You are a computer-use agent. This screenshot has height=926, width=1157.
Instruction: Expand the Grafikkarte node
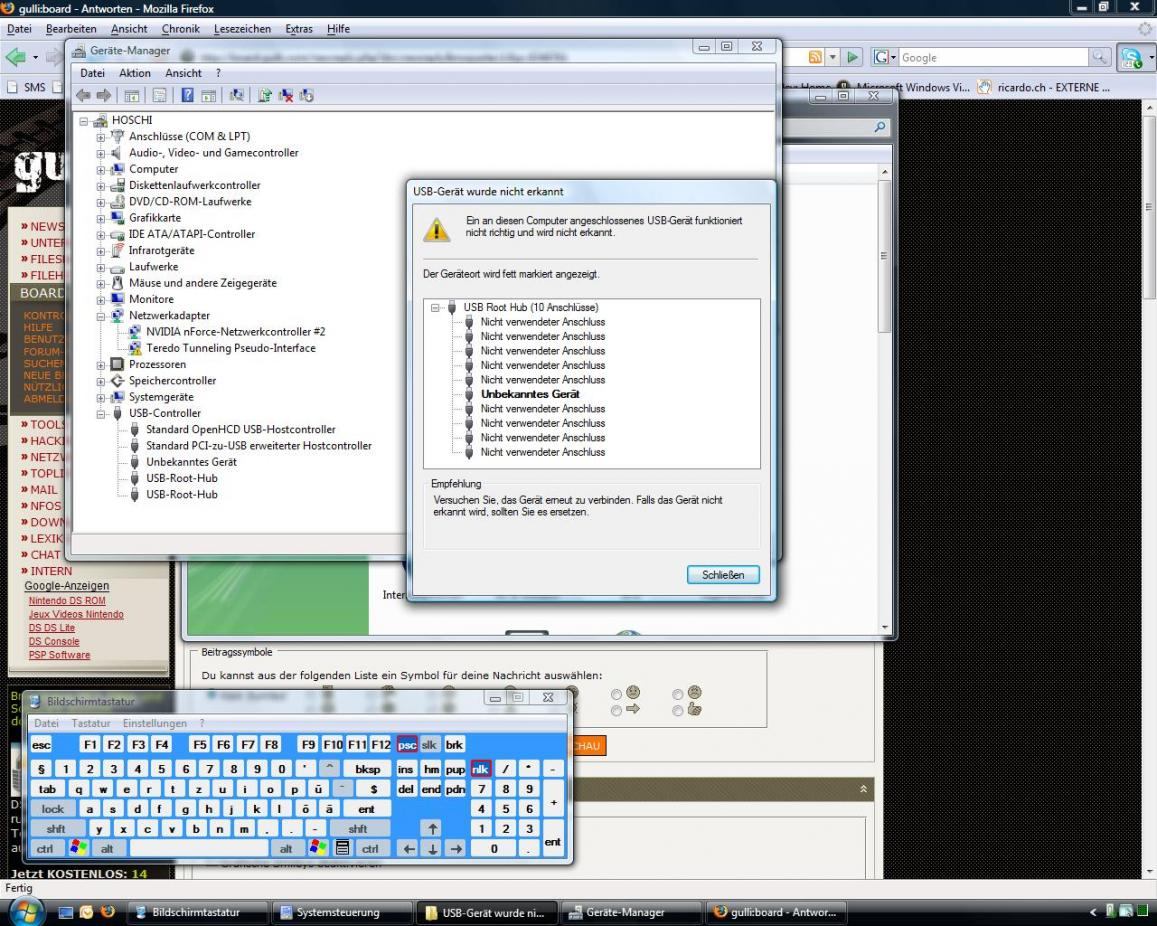101,218
